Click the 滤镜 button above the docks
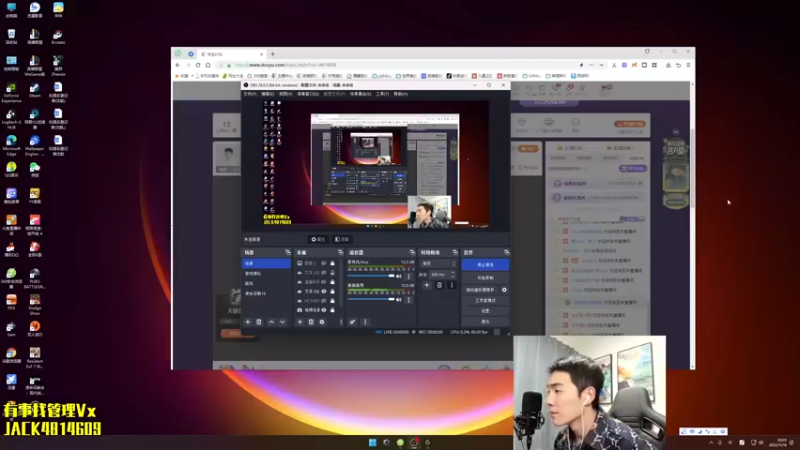The height and width of the screenshot is (450, 800). tap(342, 239)
